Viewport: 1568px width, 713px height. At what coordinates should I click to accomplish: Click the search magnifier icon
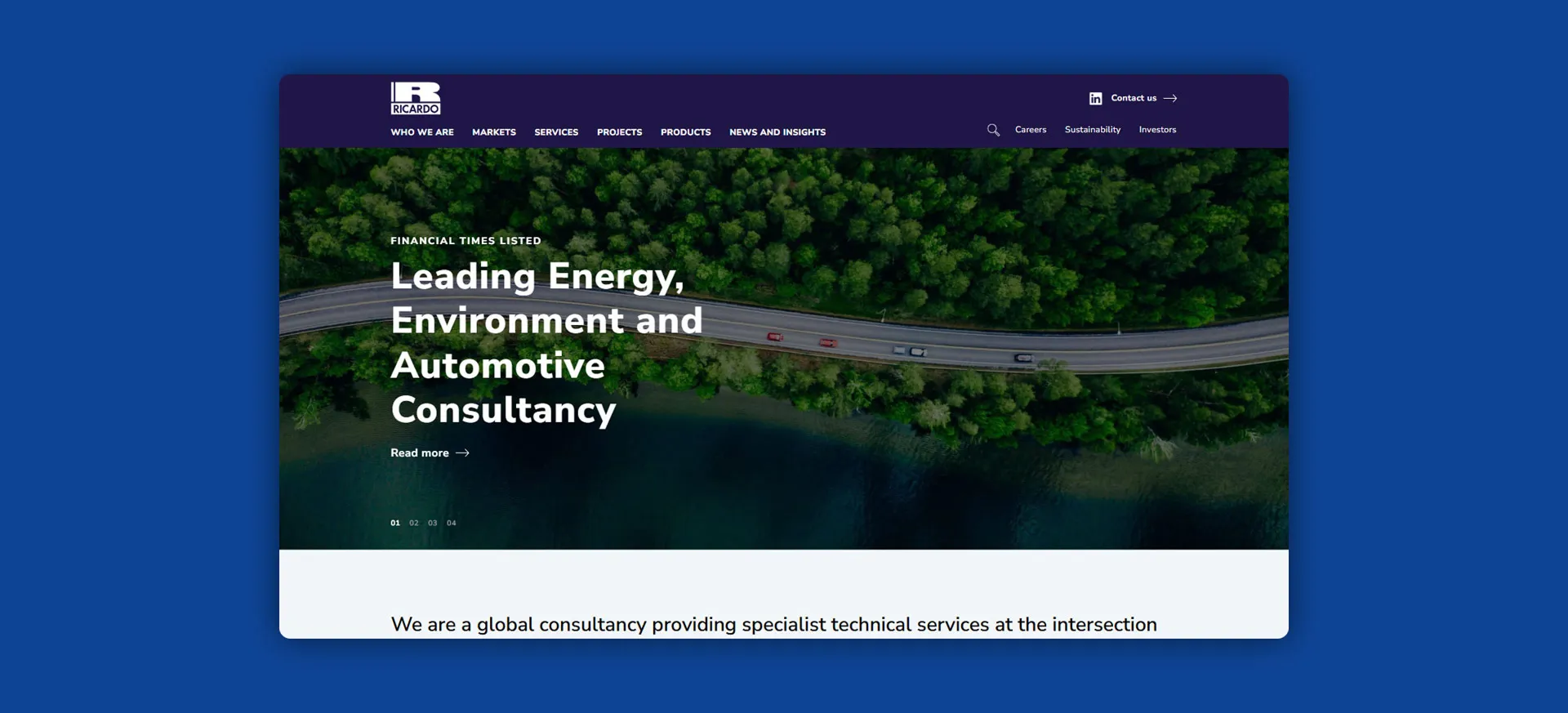click(x=993, y=130)
